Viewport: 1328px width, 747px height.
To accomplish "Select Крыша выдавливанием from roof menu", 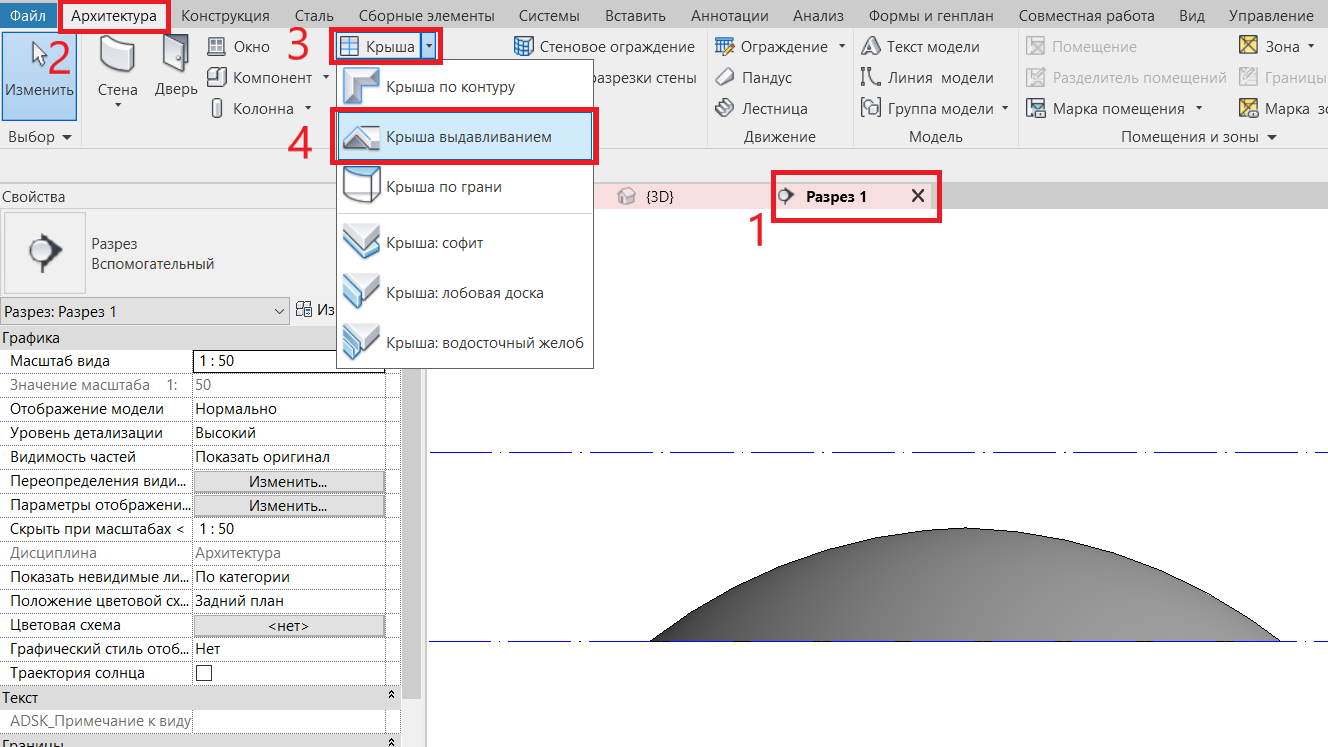I will (x=465, y=137).
